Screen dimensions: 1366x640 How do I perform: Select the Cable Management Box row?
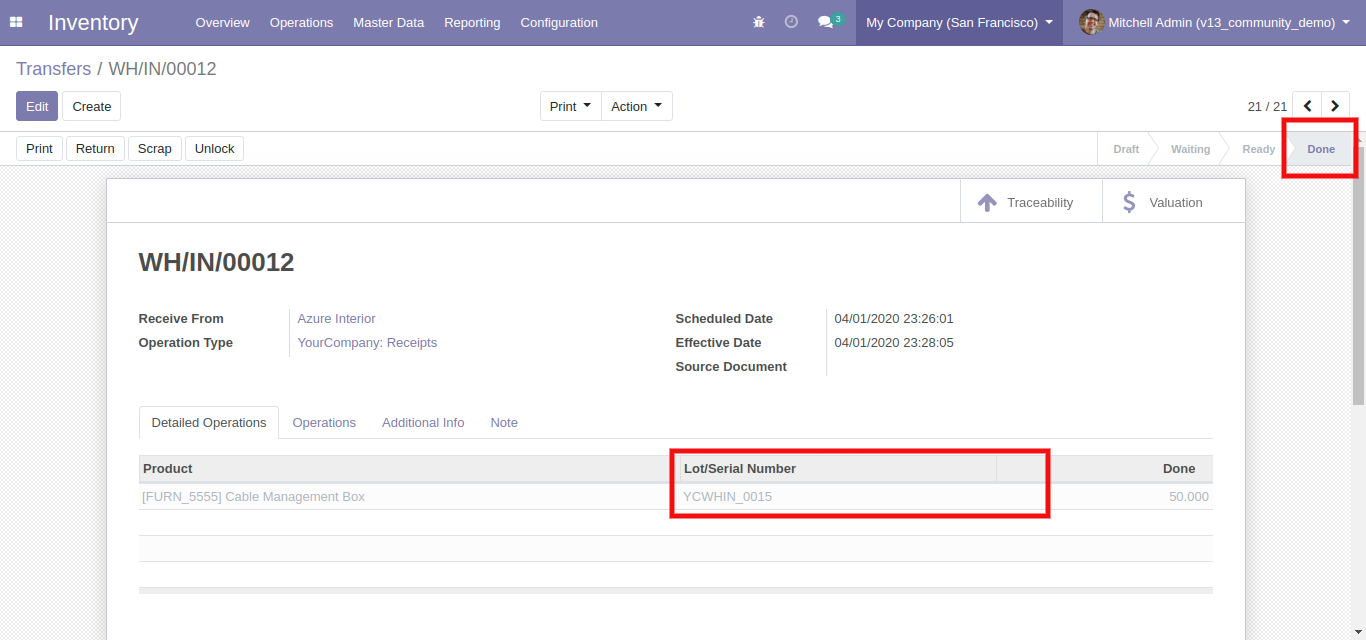[x=254, y=497]
